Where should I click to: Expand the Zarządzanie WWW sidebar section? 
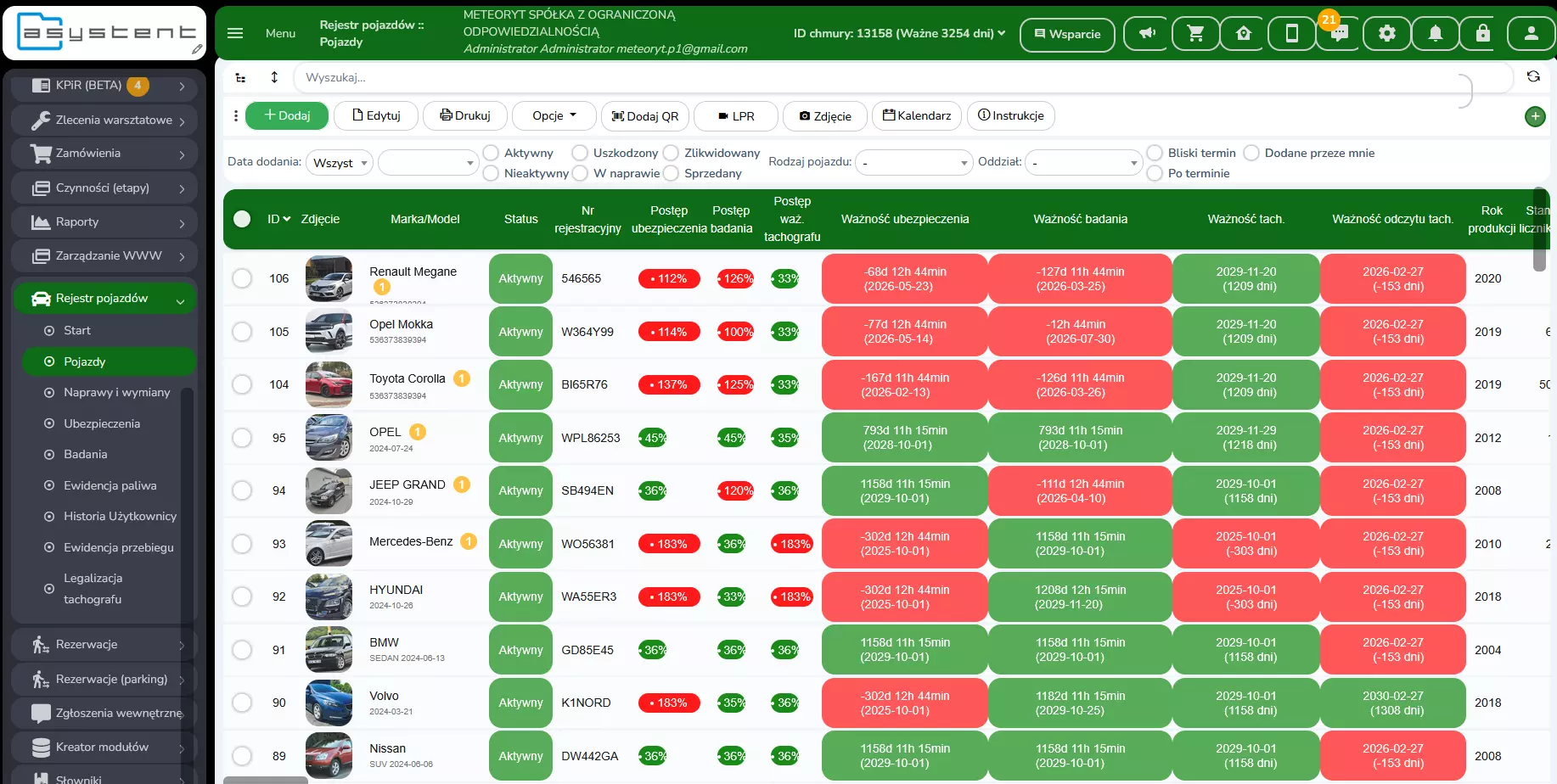point(104,256)
